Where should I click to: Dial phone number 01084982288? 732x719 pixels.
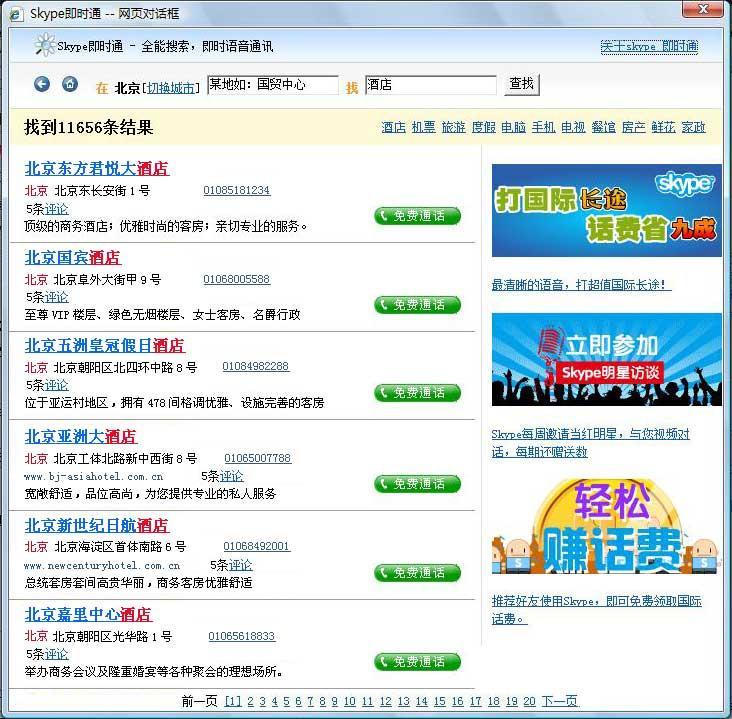pyautogui.click(x=256, y=367)
